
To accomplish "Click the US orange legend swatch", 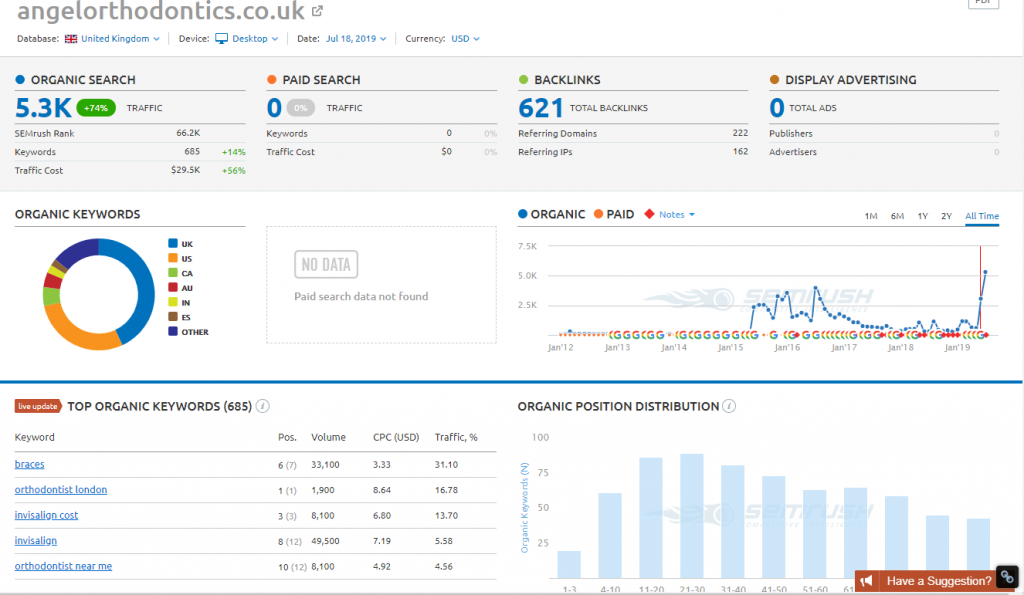I will pyautogui.click(x=173, y=258).
